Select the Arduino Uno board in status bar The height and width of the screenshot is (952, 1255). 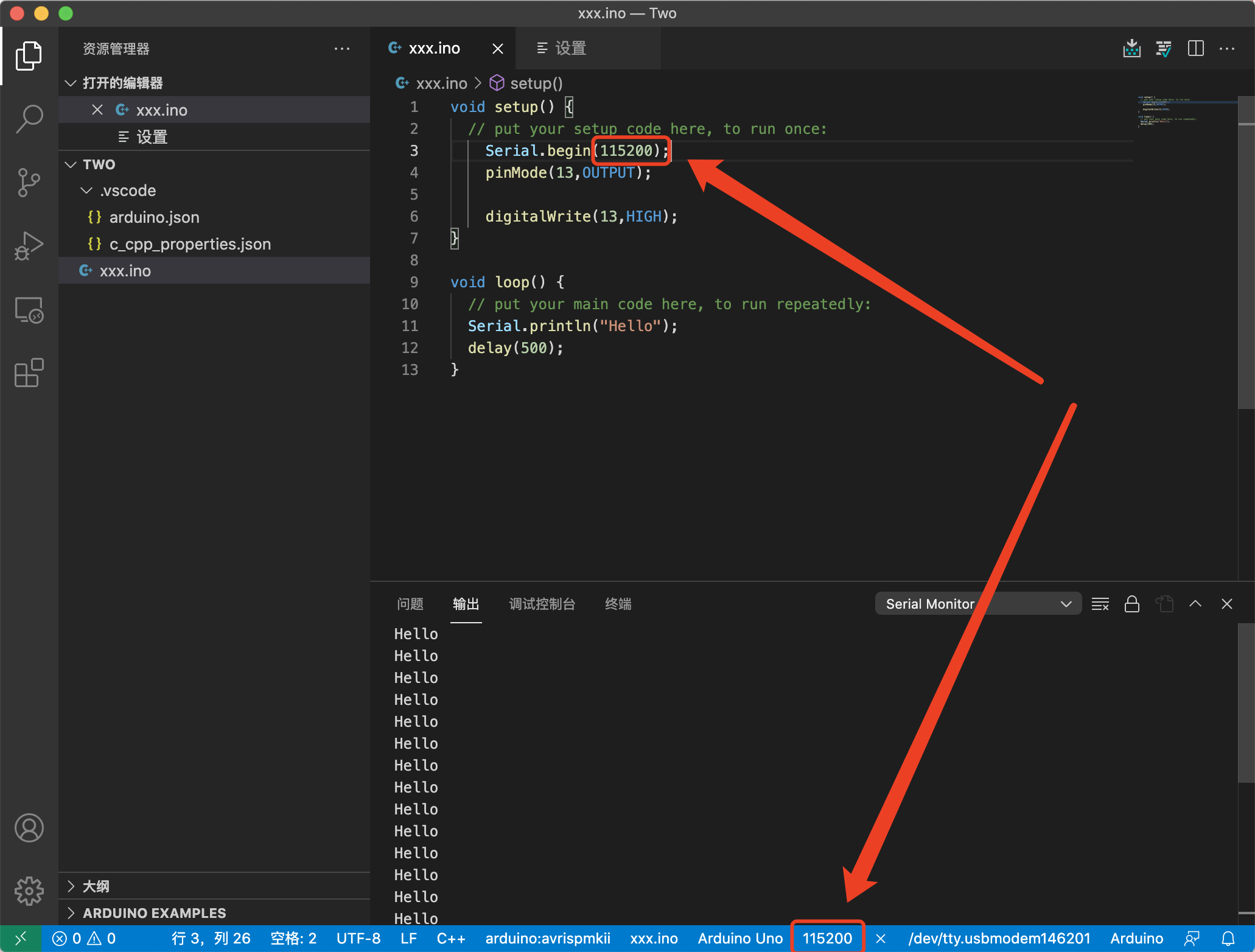tap(739, 939)
